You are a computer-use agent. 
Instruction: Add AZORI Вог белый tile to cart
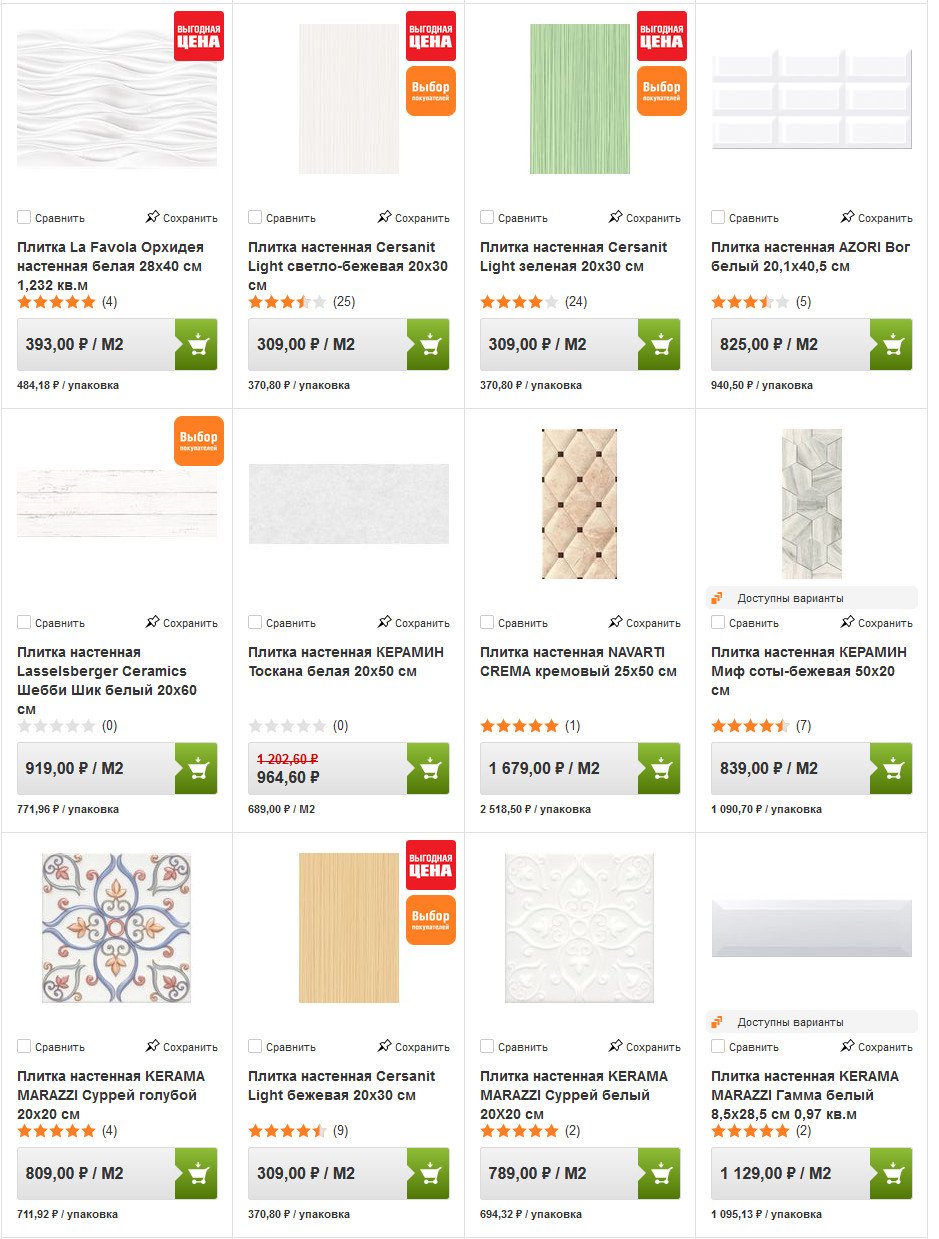click(x=890, y=345)
